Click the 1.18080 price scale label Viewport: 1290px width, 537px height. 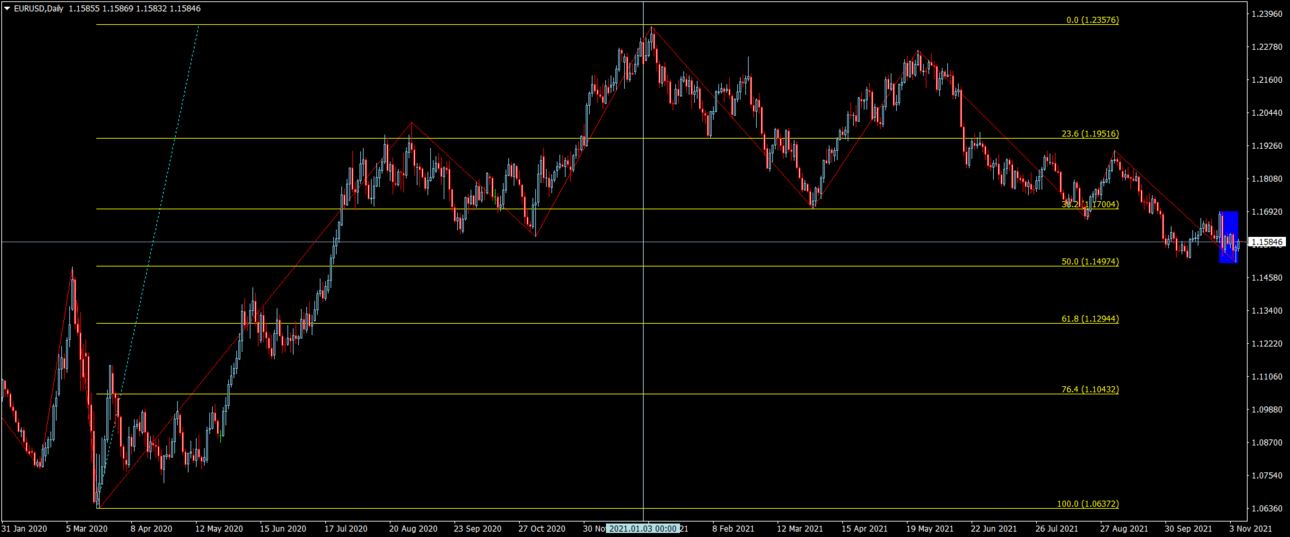(x=1266, y=179)
